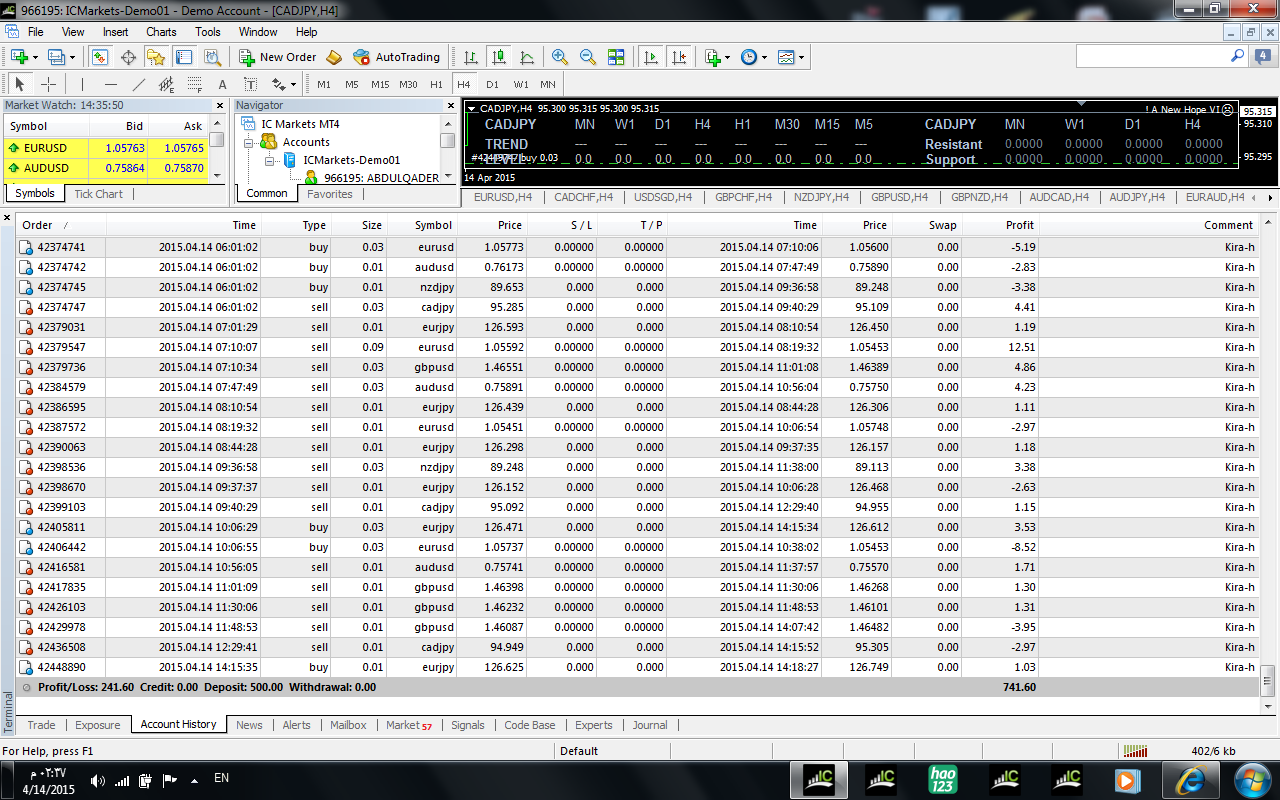
Task: Select the Crosshair tool
Action: [x=48, y=85]
